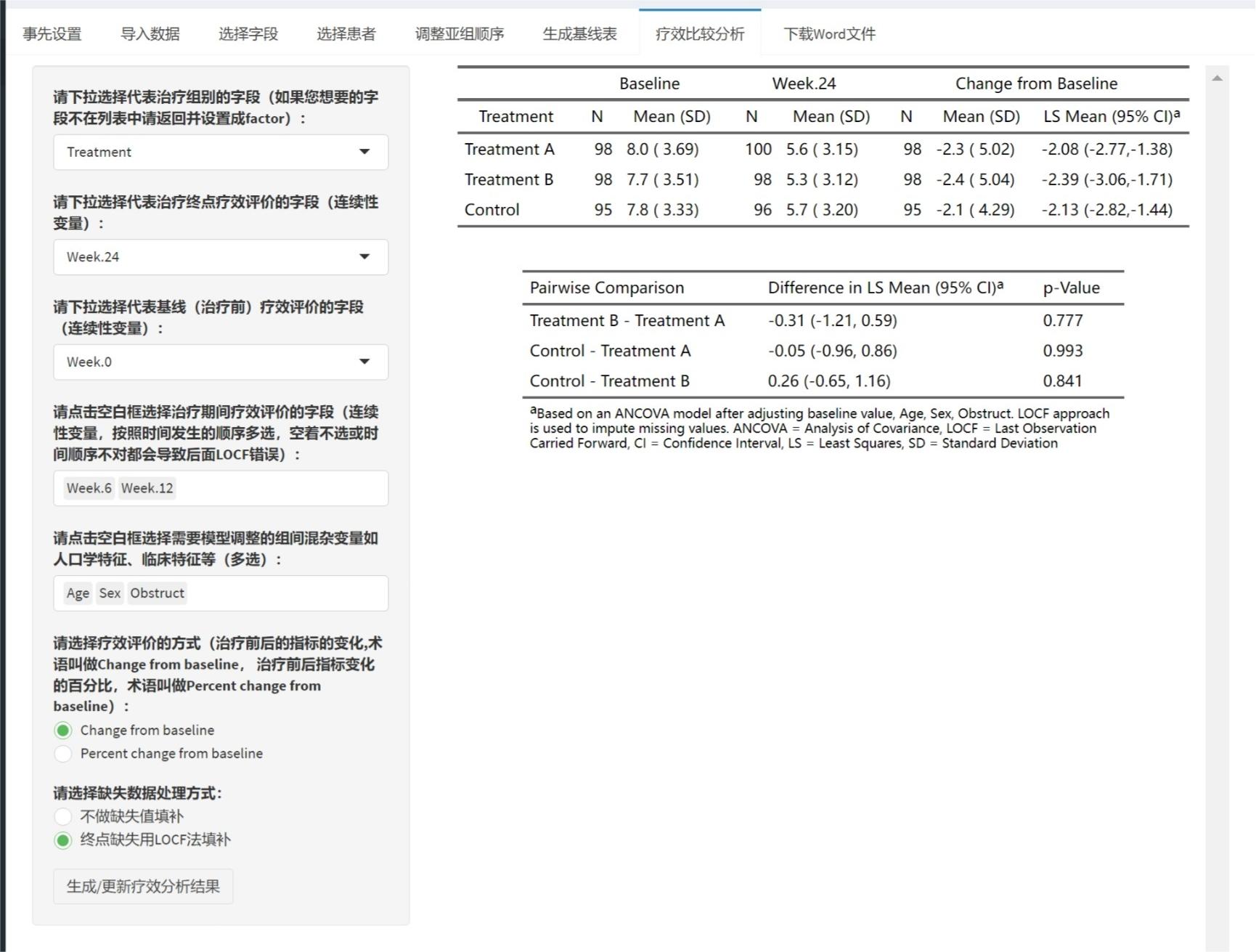Click the p-value 0.993
1256x952 pixels.
(1063, 351)
